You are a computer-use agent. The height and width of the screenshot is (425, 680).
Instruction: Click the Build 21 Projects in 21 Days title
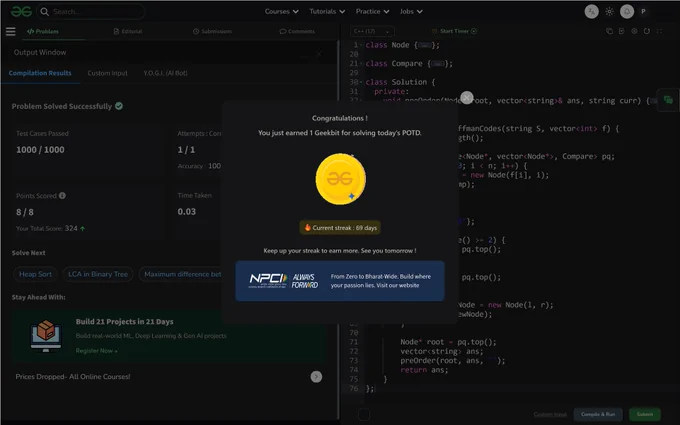point(124,322)
